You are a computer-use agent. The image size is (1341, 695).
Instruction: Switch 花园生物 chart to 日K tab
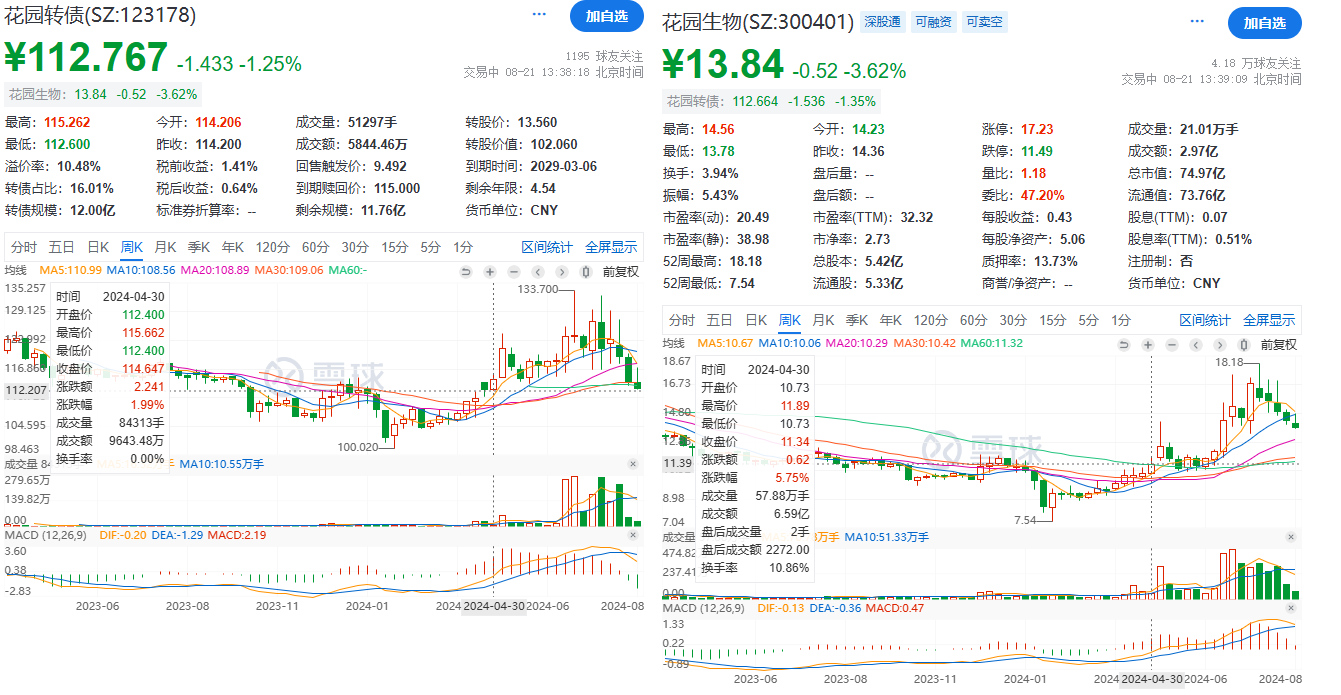coord(756,320)
